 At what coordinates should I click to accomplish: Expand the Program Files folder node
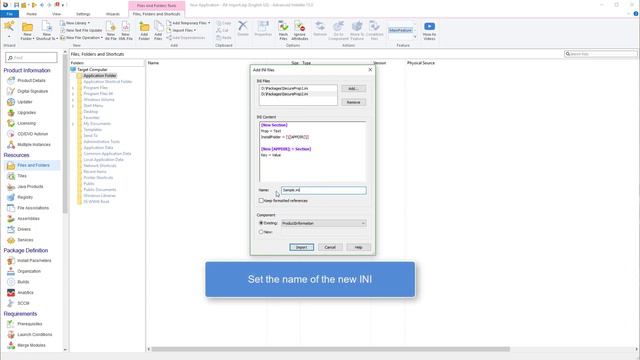[73, 88]
